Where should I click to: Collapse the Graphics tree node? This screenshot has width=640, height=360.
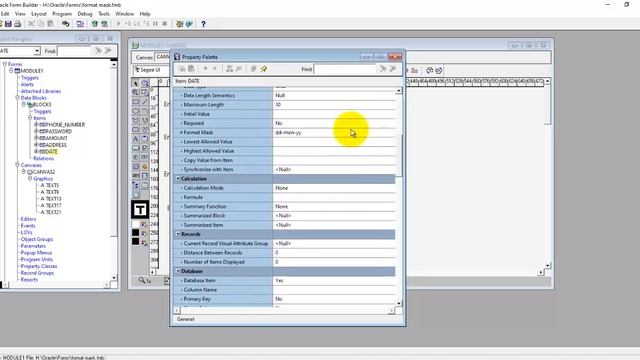[30, 178]
